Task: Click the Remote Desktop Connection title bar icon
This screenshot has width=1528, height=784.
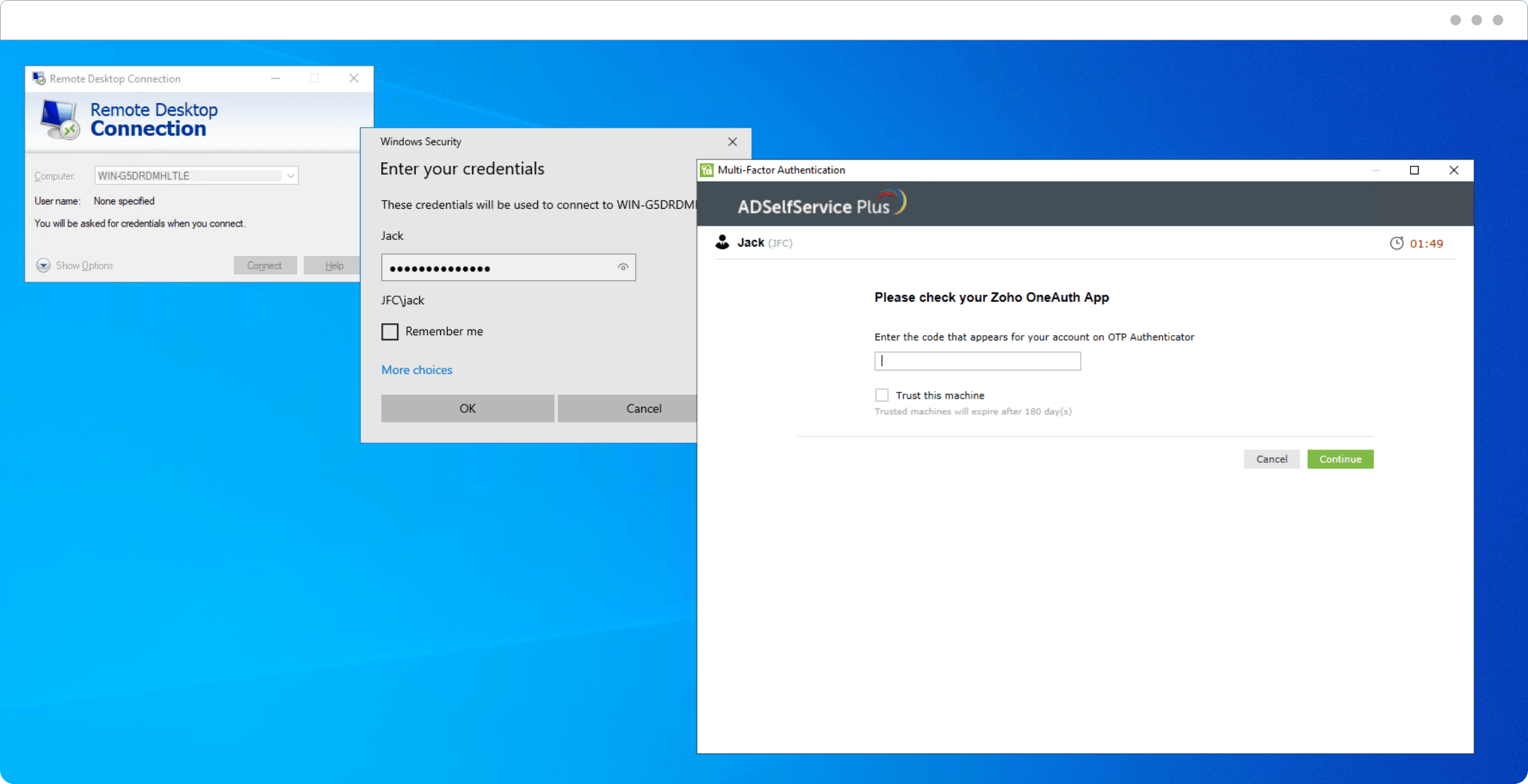Action: (39, 78)
